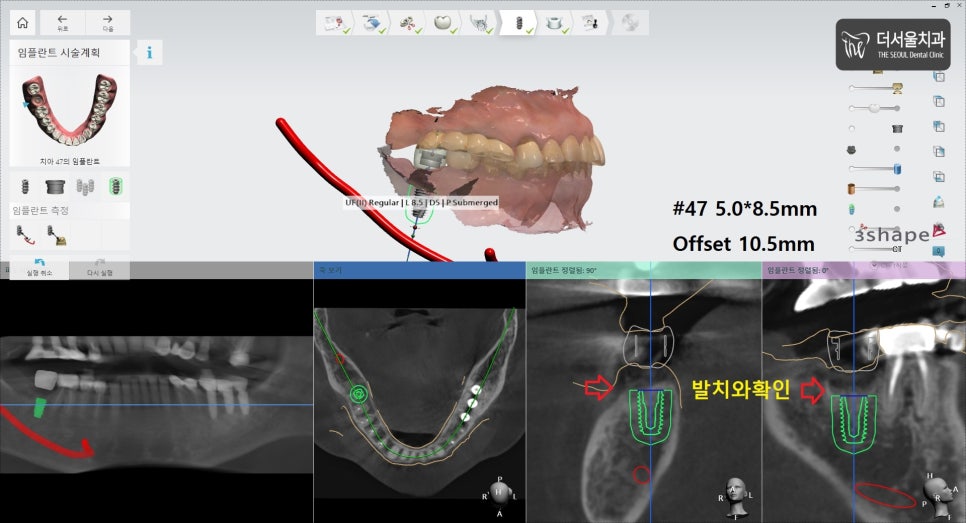Go to the approval stamp workflow step

(x=591, y=23)
